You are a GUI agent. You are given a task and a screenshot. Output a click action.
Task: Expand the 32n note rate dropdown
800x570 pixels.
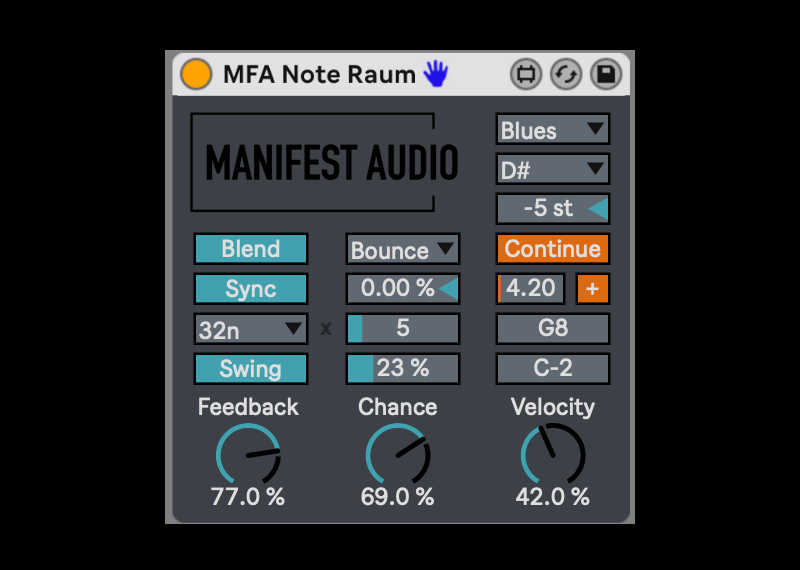251,329
